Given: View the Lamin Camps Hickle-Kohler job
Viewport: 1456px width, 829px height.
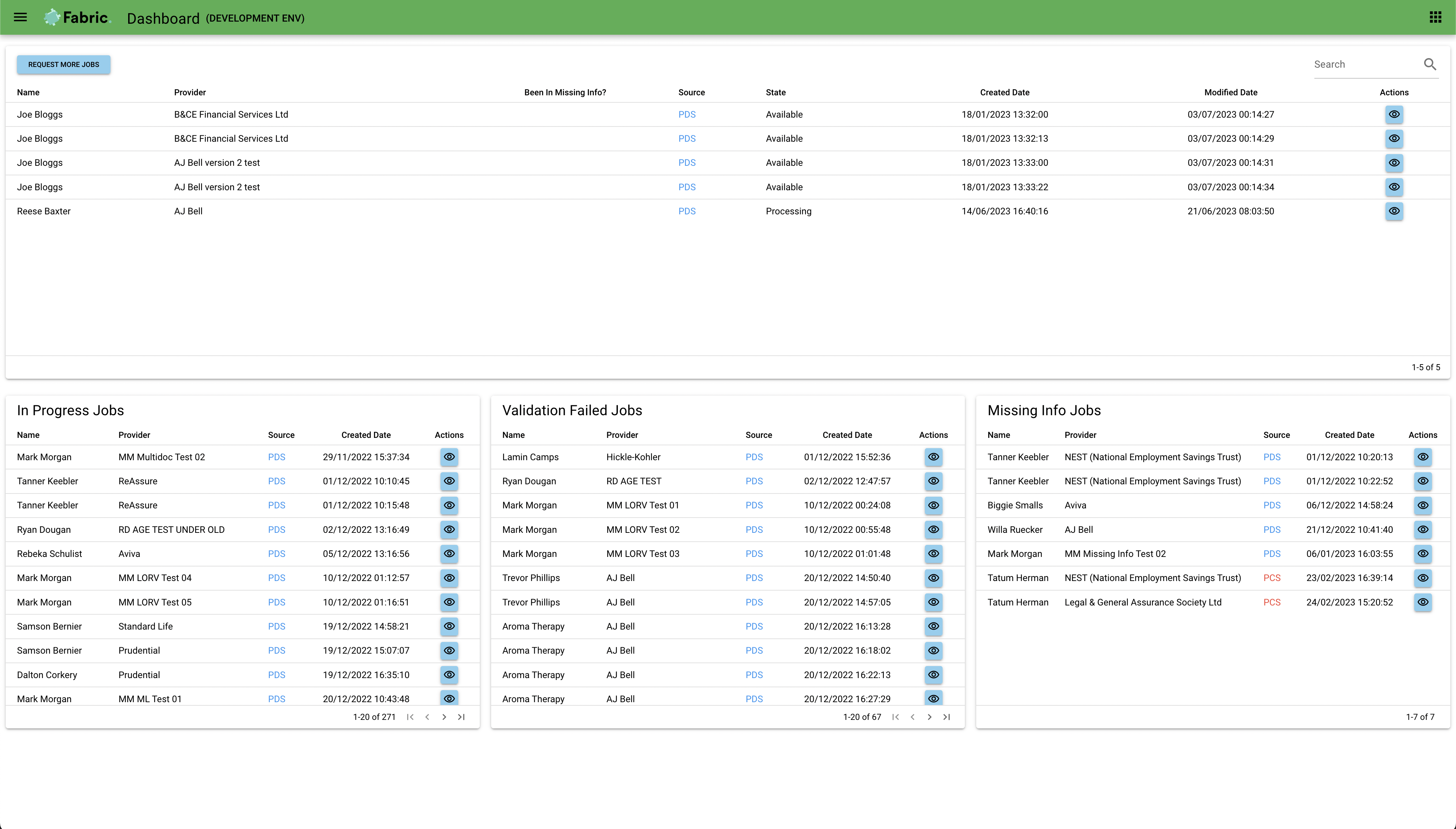Looking at the screenshot, I should (933, 457).
